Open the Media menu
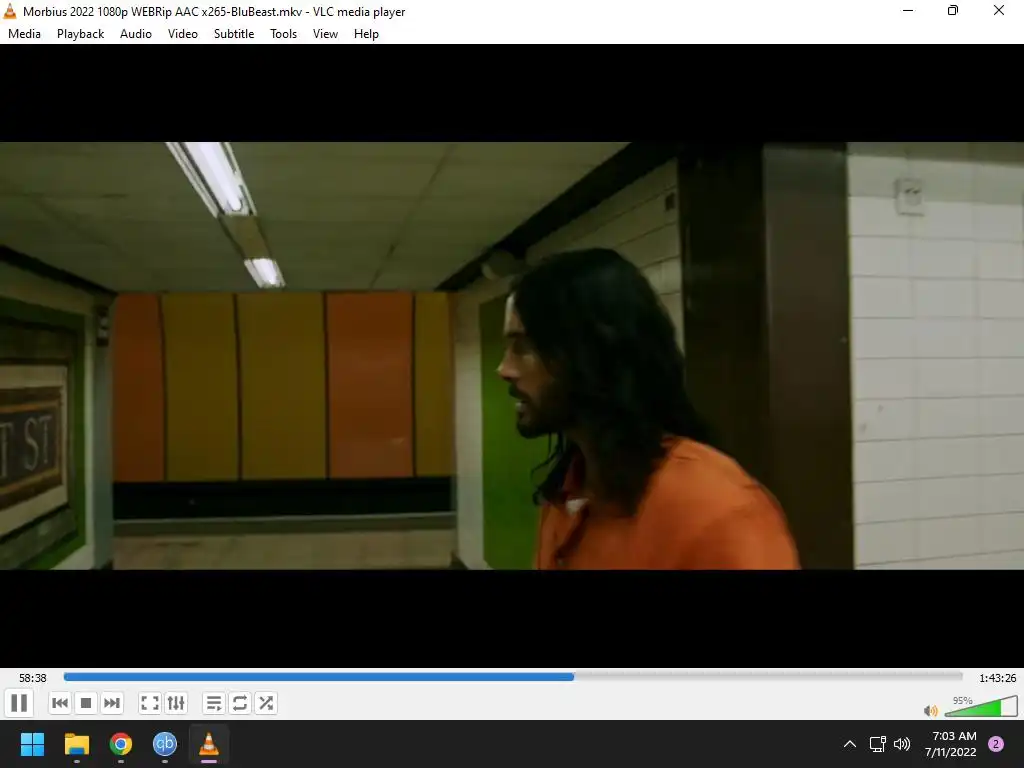 (x=24, y=34)
